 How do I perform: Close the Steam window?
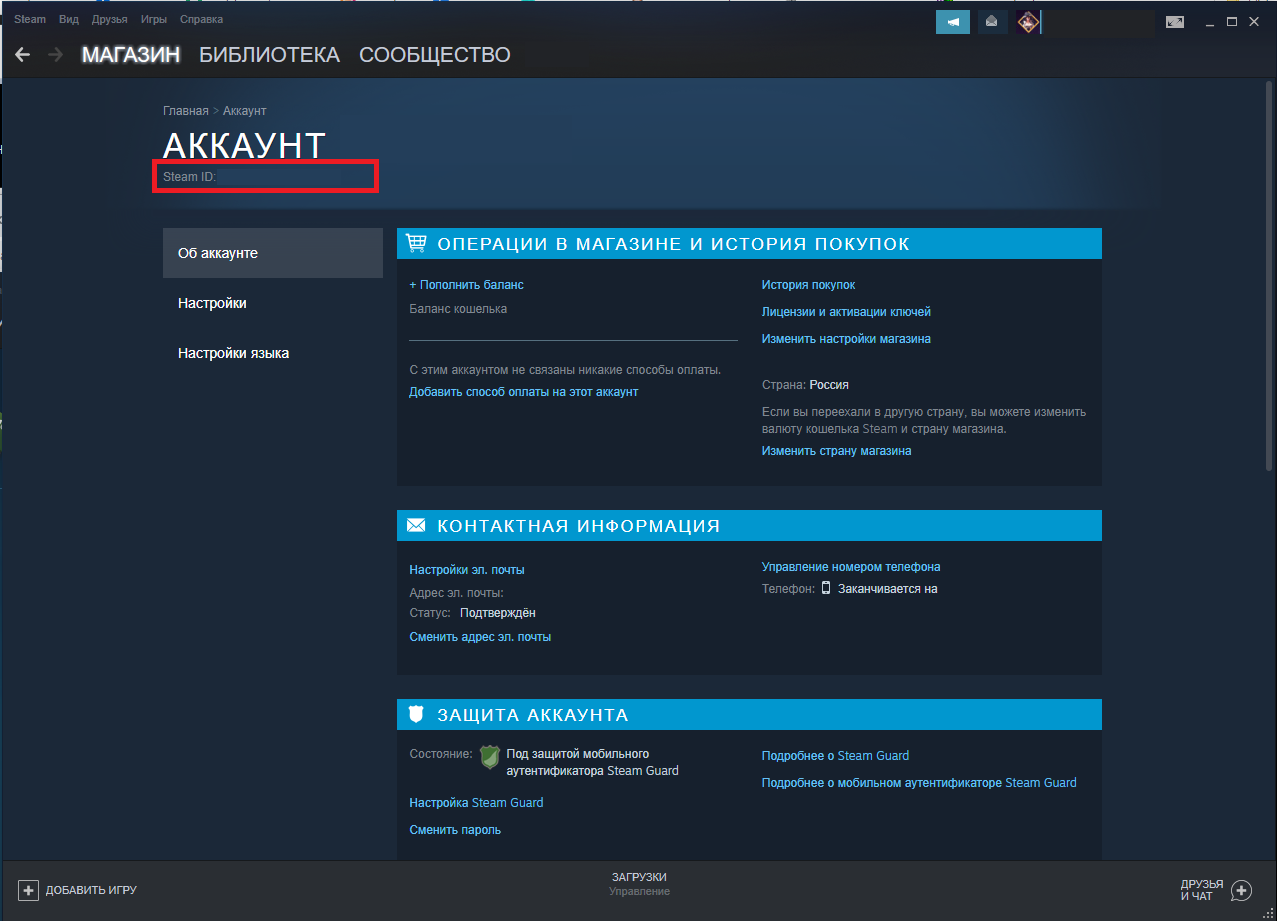coord(1254,22)
